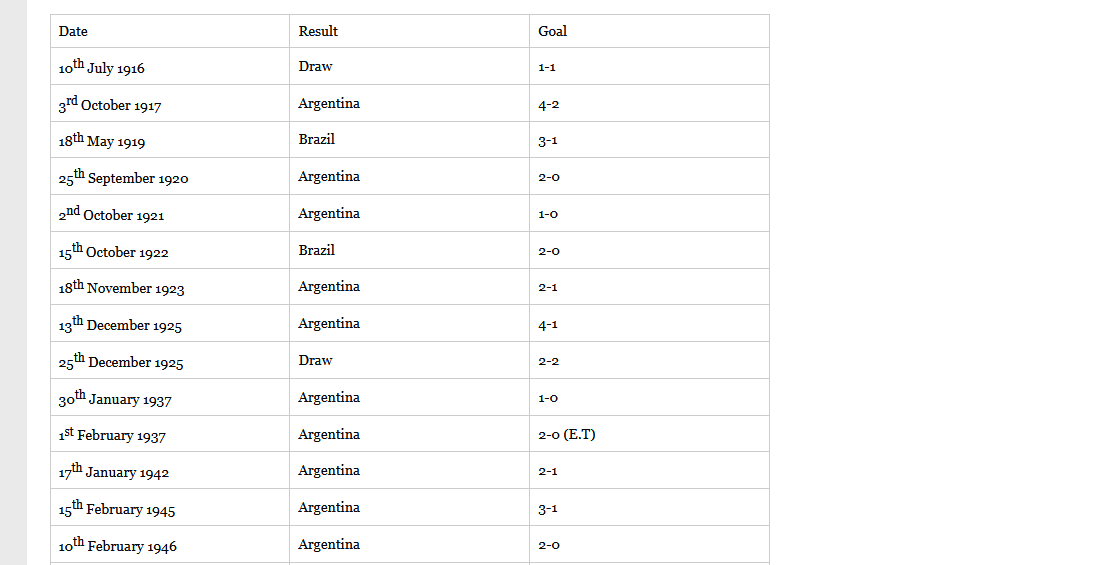This screenshot has width=1098, height=565.
Task: Click the 17th January 1942 date
Action: [114, 472]
